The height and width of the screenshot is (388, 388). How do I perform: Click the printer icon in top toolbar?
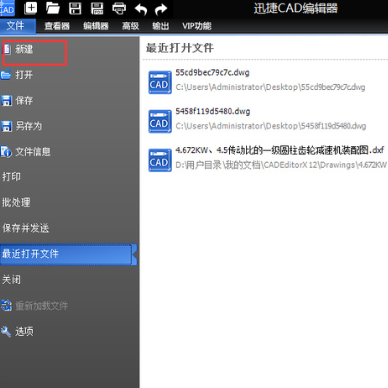pos(119,8)
